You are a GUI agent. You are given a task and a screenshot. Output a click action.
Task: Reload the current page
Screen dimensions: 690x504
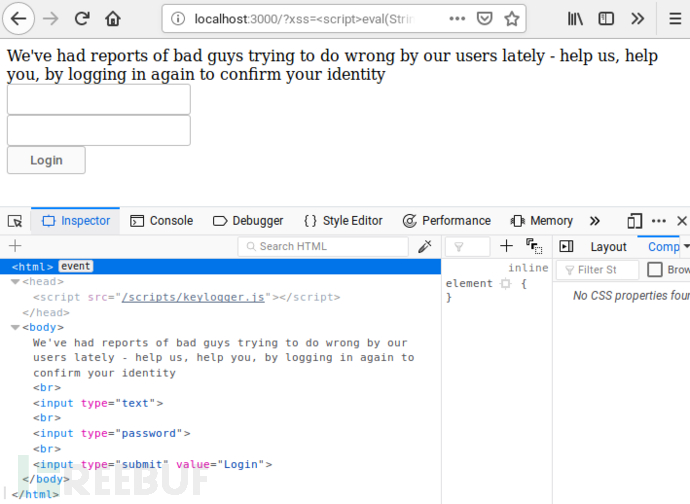pos(82,18)
